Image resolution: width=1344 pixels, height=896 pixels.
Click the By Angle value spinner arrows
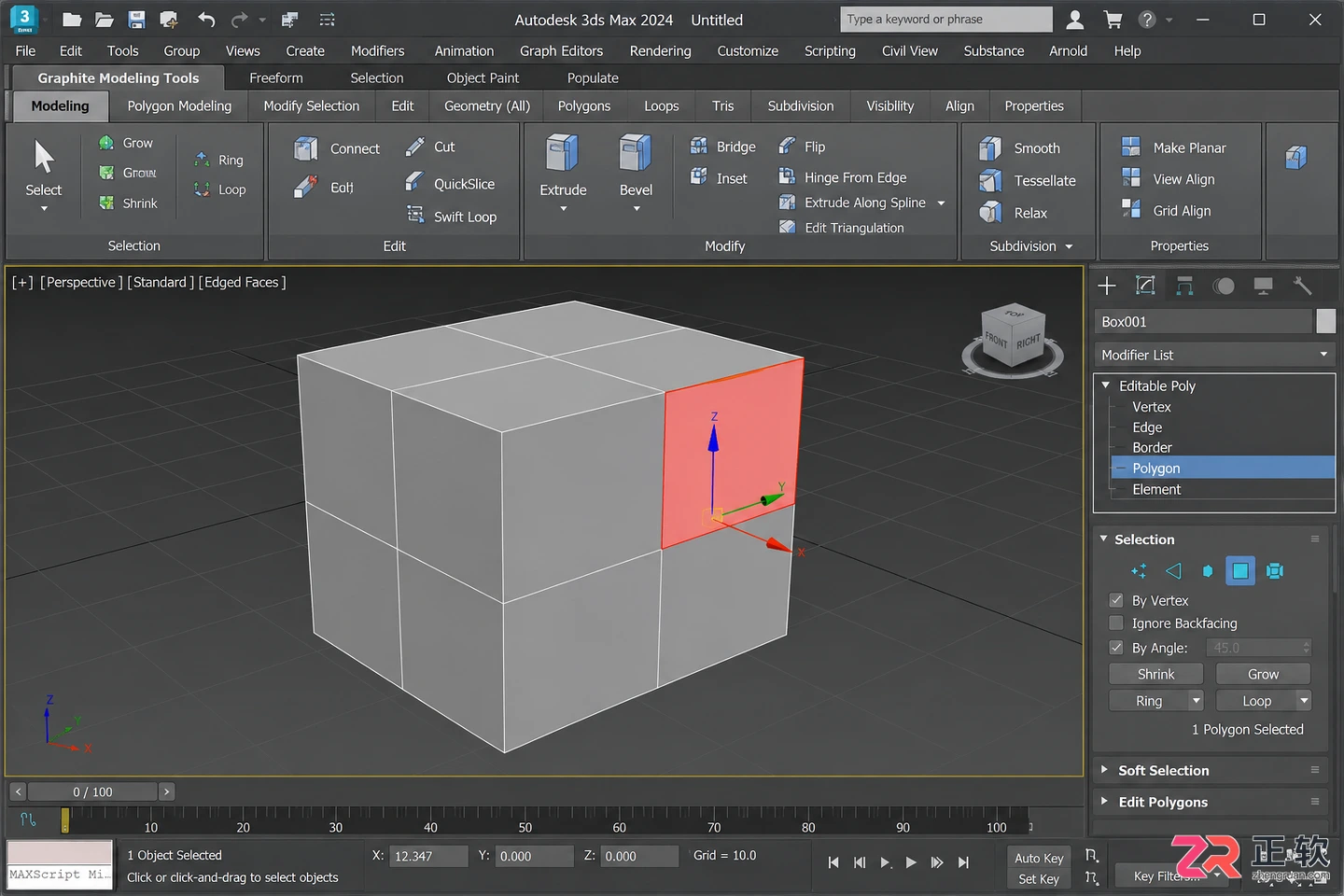(1306, 648)
